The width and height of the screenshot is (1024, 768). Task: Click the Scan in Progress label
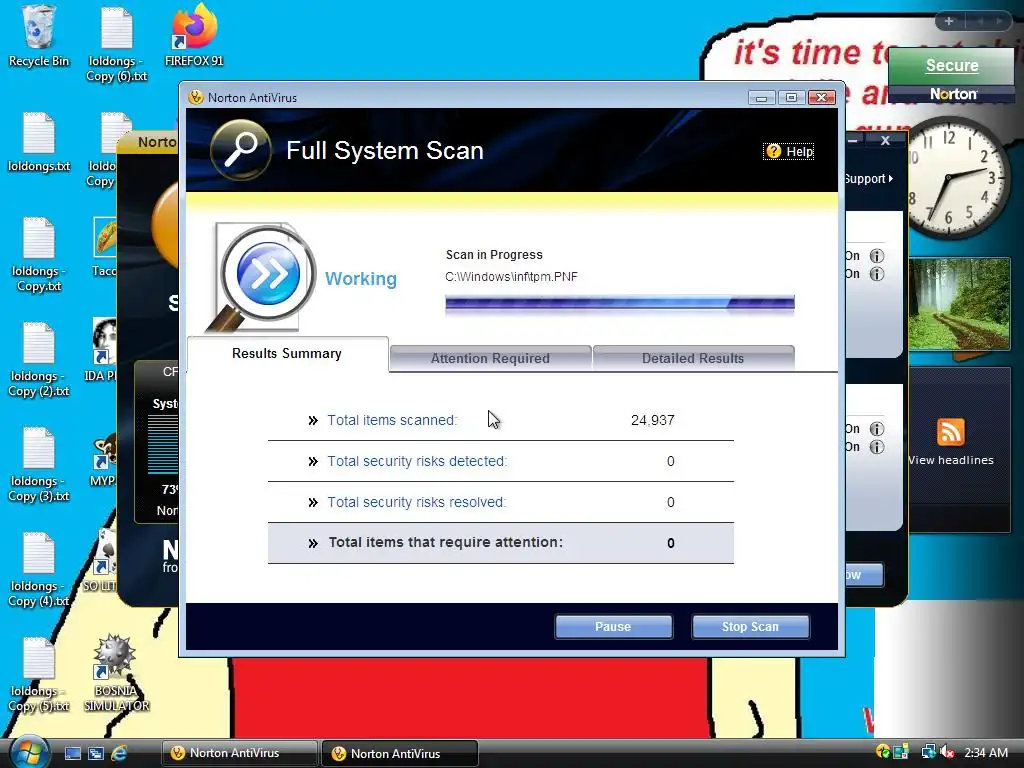(494, 255)
